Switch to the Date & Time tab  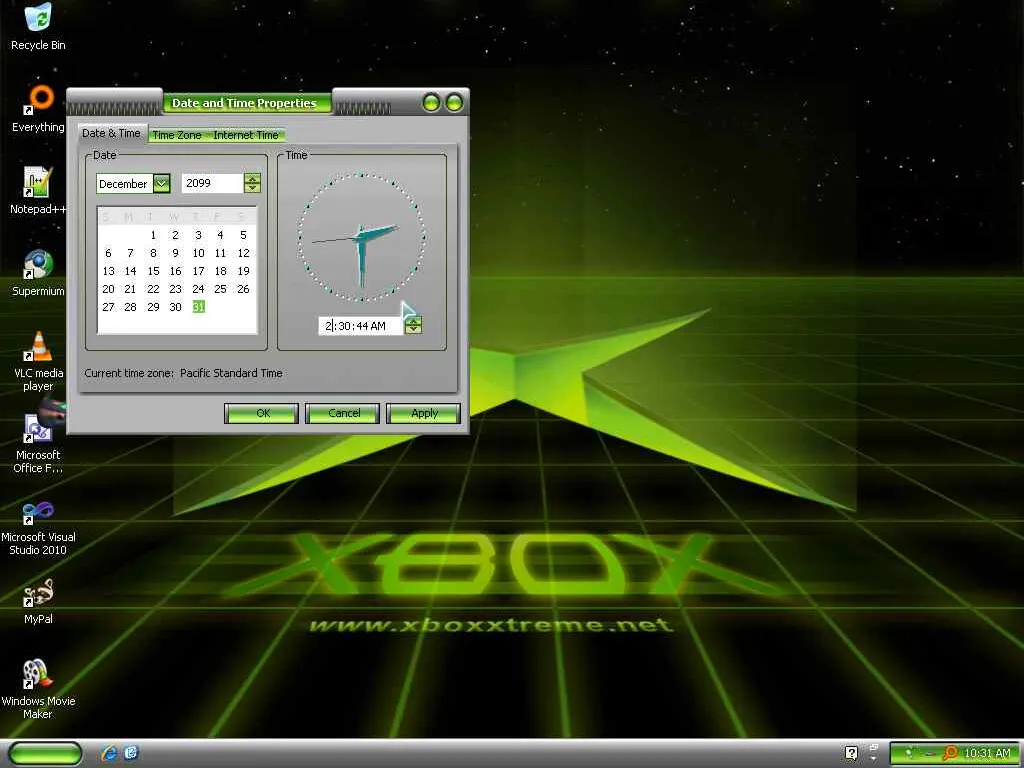point(111,133)
